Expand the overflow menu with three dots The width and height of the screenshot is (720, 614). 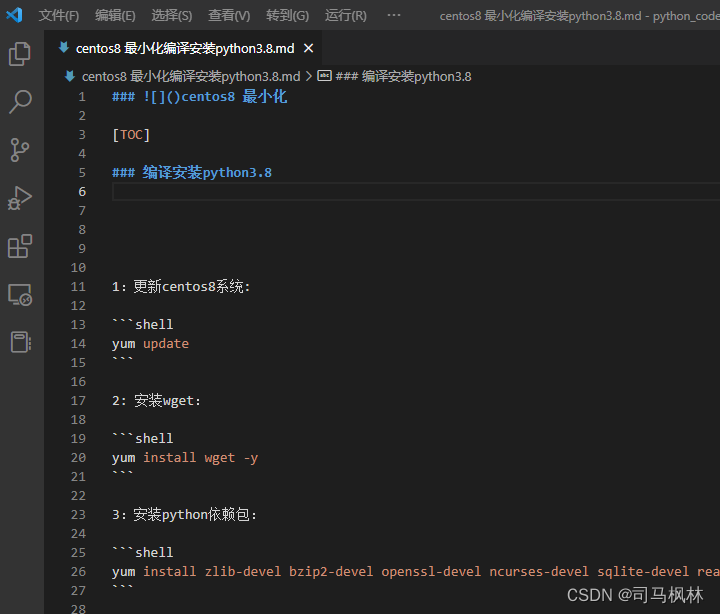pyautogui.click(x=394, y=15)
